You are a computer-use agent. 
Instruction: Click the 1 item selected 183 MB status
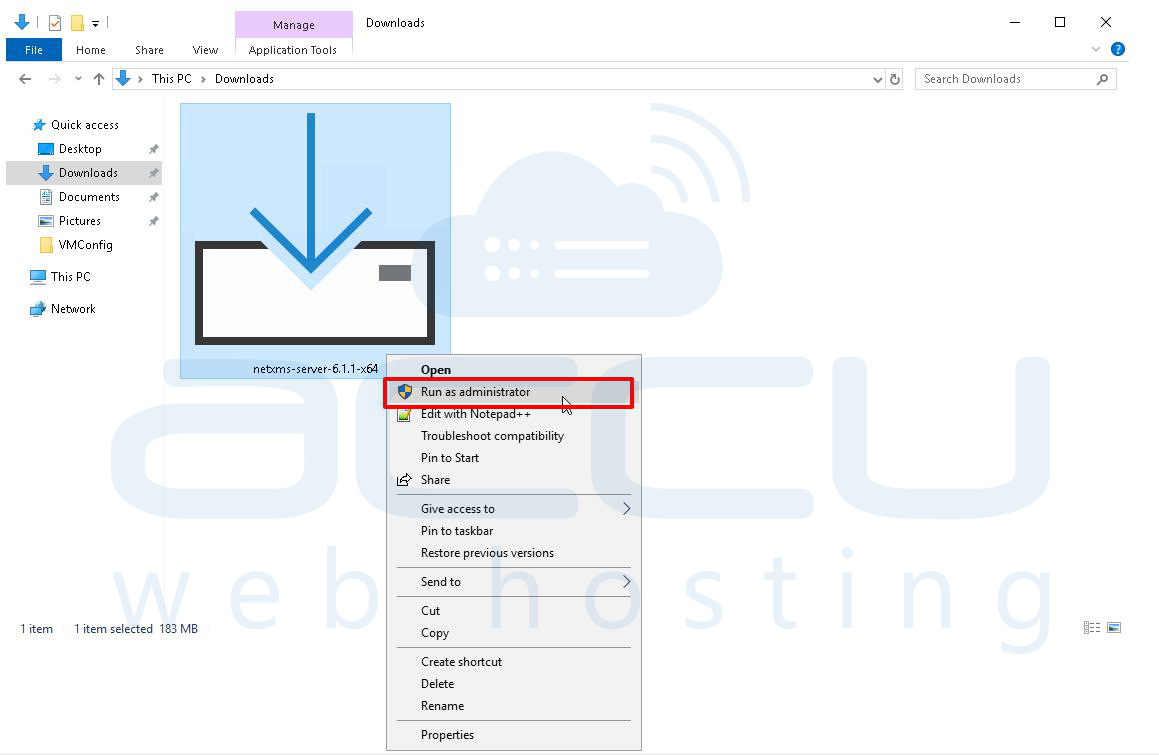(136, 629)
